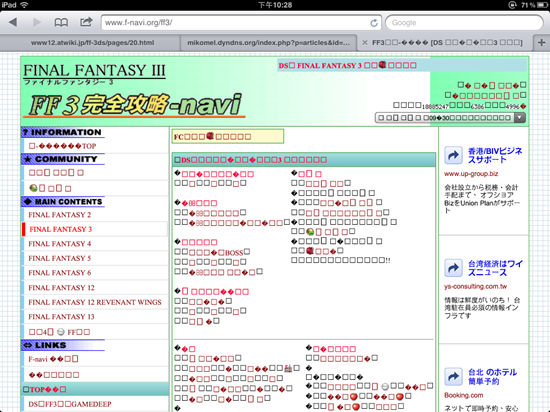
Task: Open 香港/BIVビジネスサポート ad title
Action: tap(495, 155)
